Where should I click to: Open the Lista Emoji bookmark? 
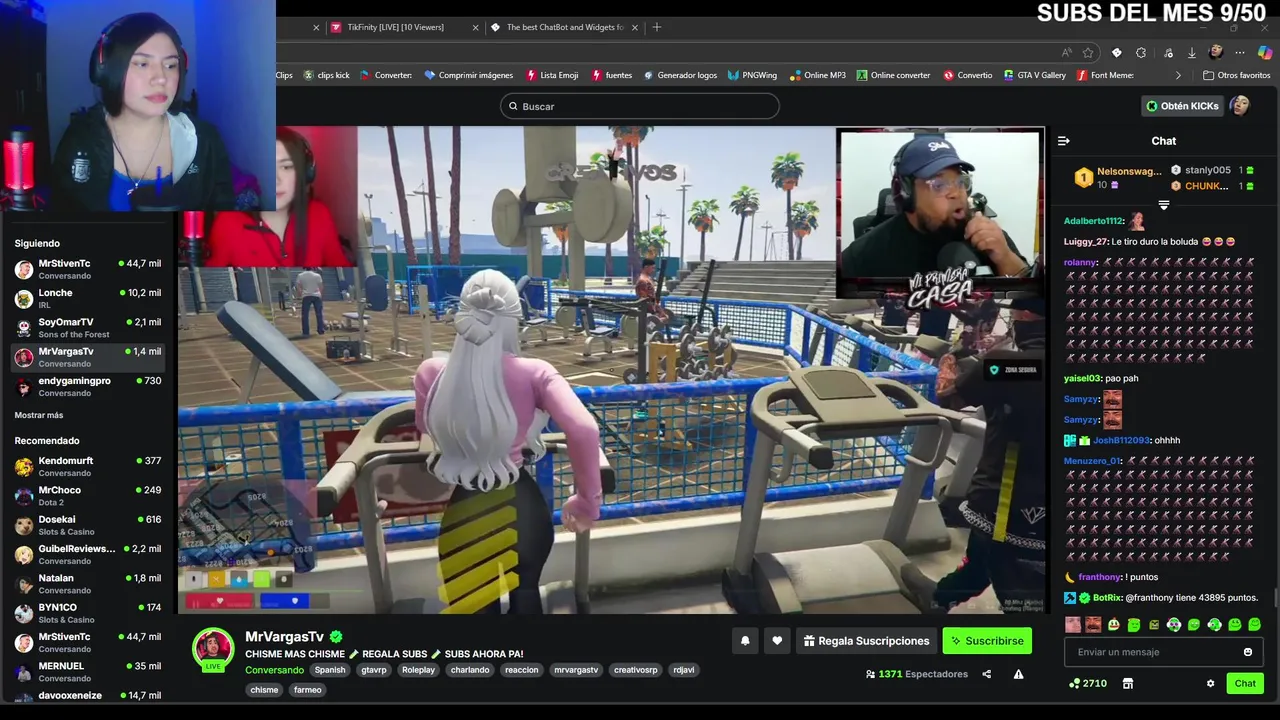click(551, 75)
